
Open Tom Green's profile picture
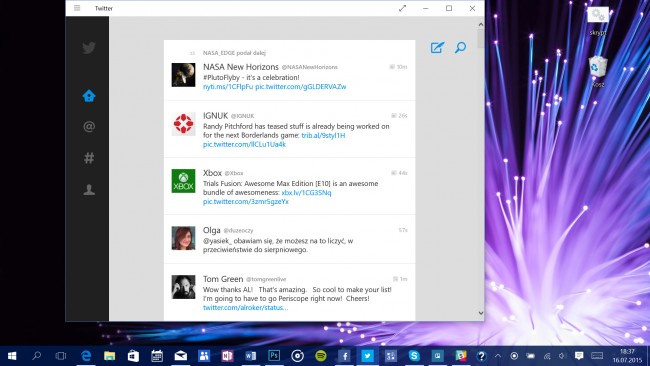tap(184, 287)
